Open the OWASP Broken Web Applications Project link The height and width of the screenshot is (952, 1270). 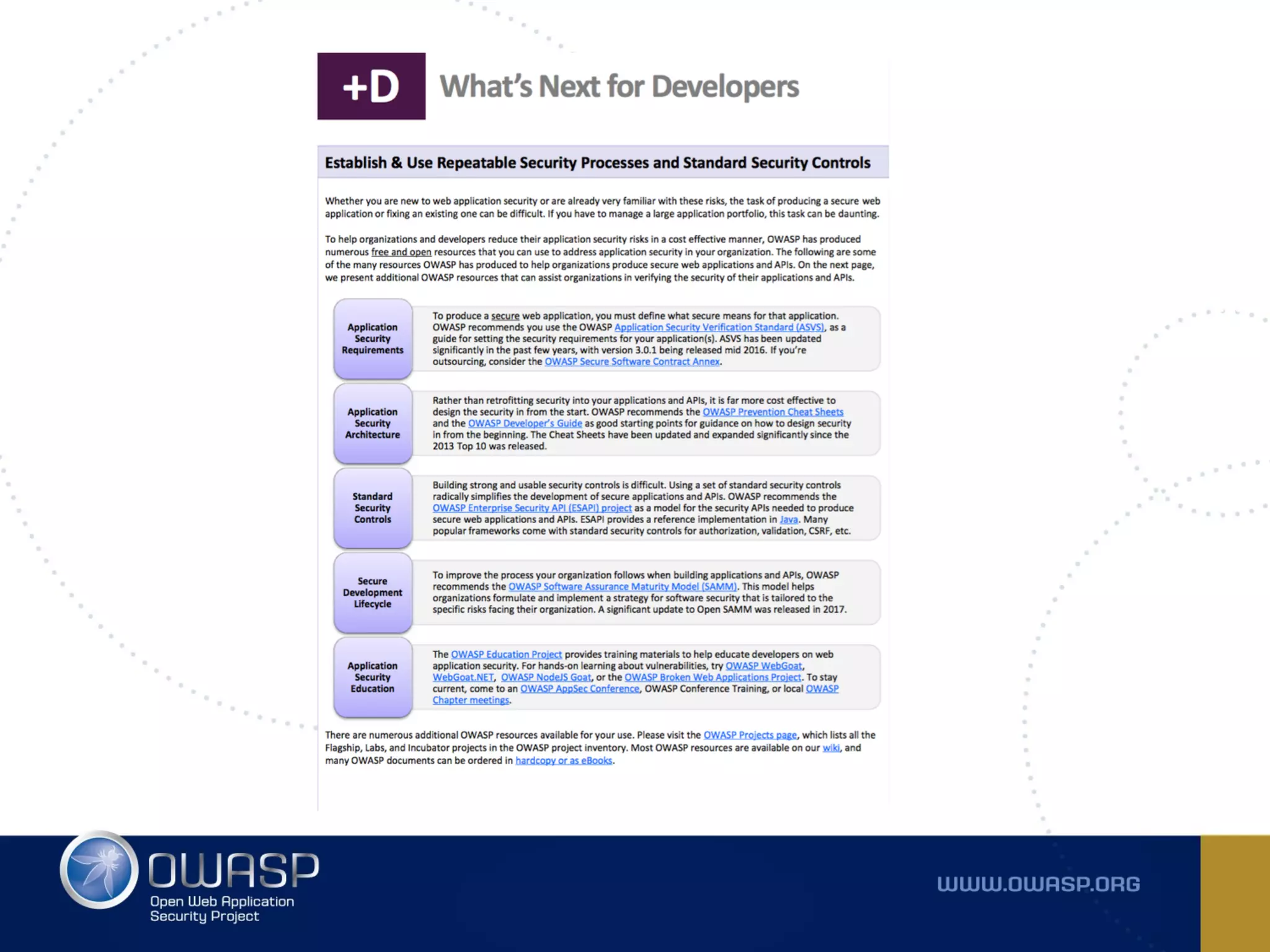713,677
